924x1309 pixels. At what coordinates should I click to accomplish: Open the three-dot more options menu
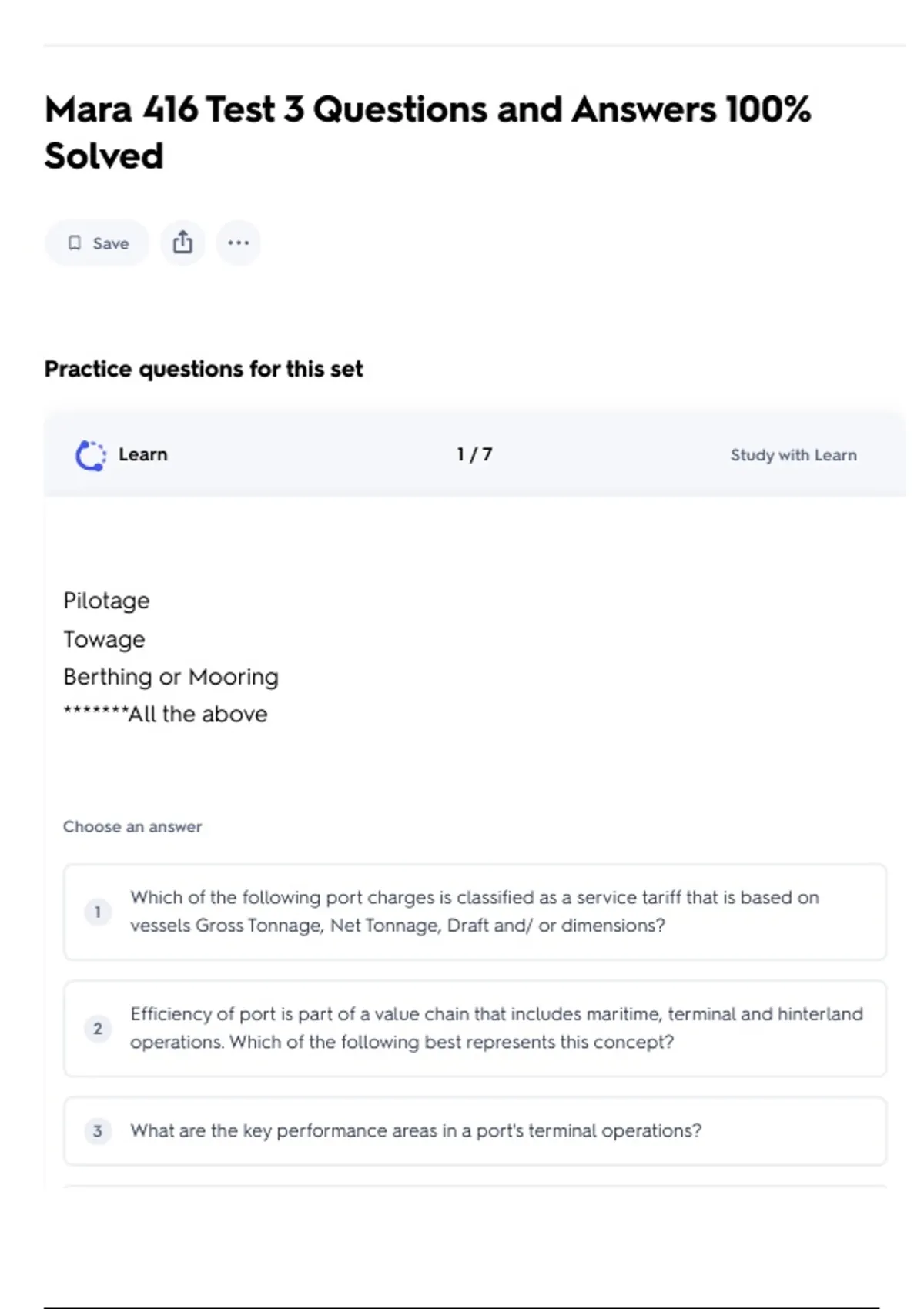(238, 243)
